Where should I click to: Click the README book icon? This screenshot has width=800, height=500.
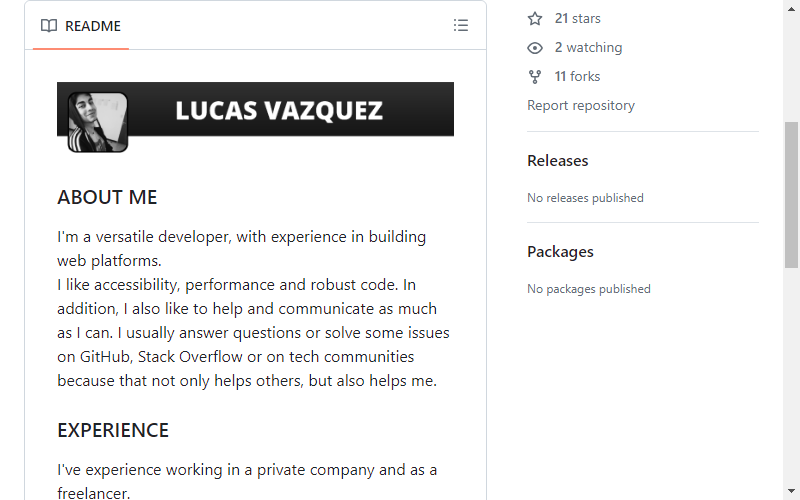[x=49, y=26]
